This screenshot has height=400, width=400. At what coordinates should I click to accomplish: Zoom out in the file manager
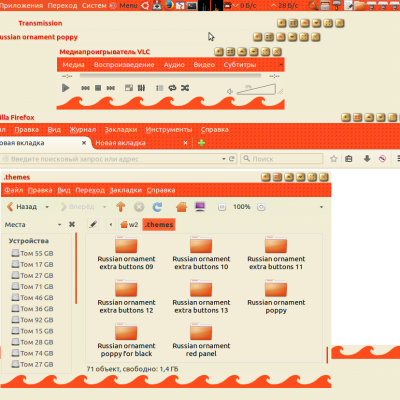[222, 207]
